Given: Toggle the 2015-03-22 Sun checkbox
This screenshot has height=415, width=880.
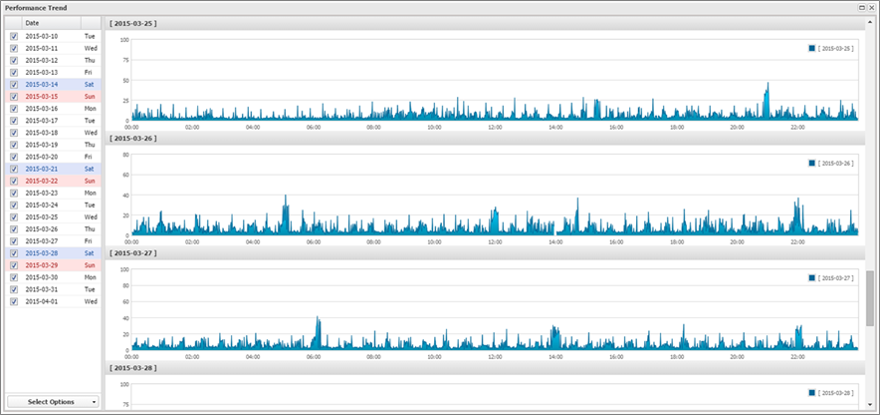Looking at the screenshot, I should (14, 181).
